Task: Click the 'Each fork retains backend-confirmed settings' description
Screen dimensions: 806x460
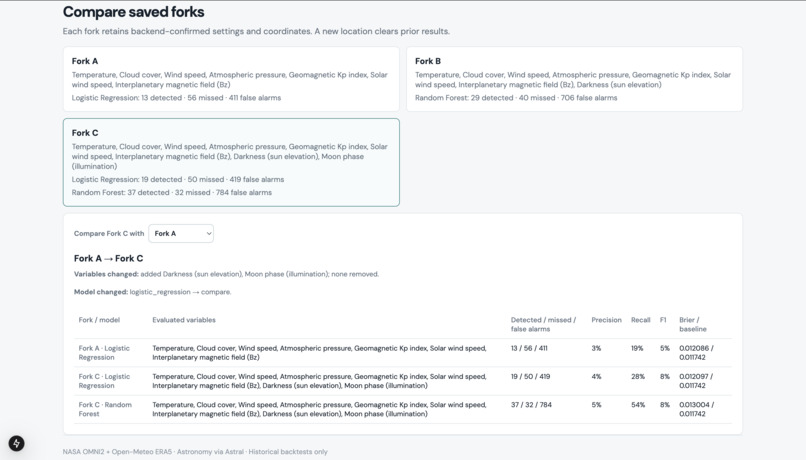Action: (256, 31)
